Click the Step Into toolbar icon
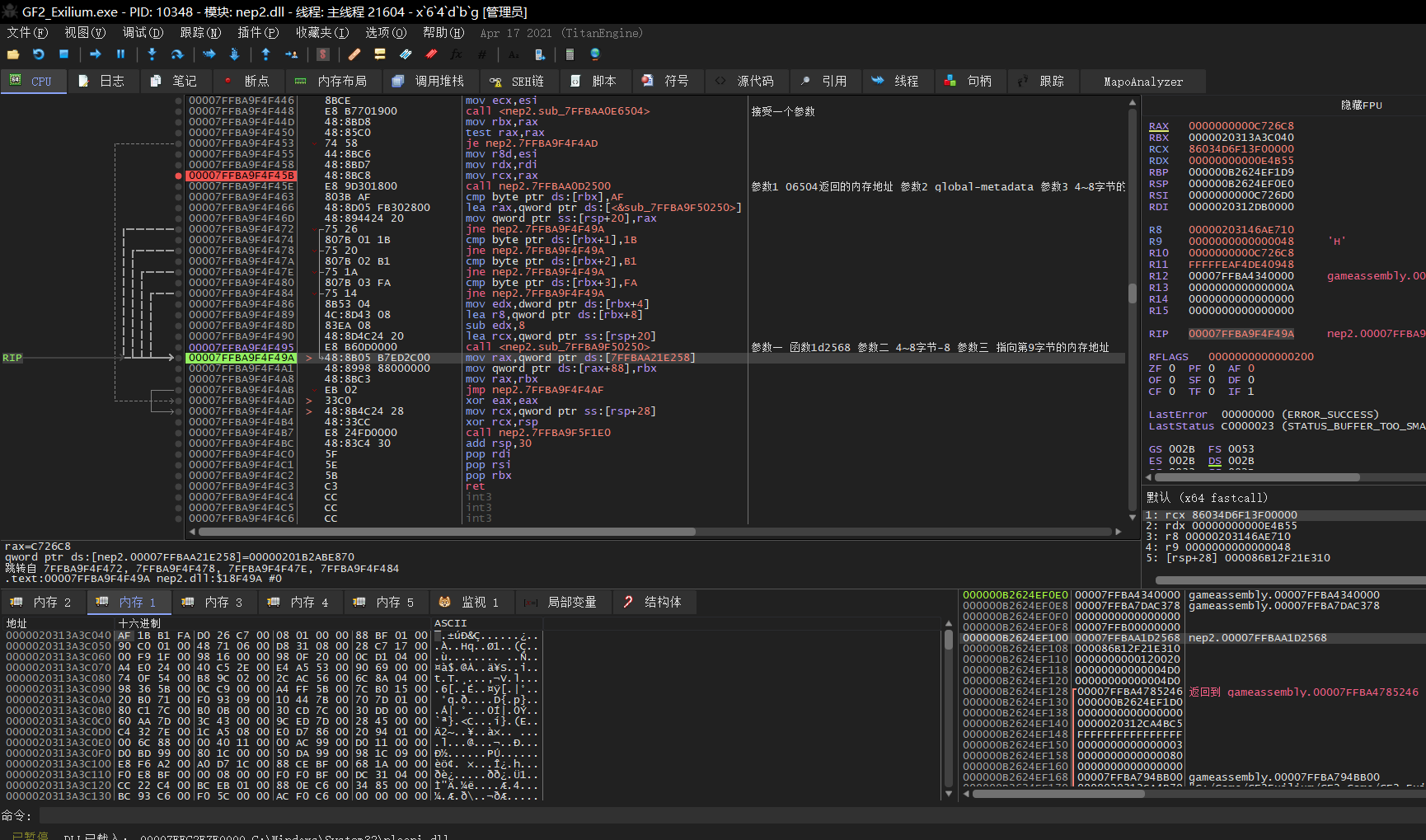 coord(152,54)
